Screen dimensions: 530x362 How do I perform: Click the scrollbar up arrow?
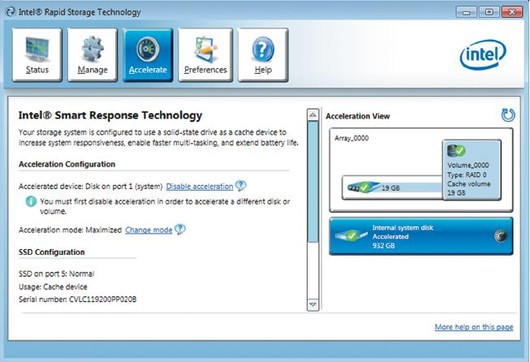(313, 115)
